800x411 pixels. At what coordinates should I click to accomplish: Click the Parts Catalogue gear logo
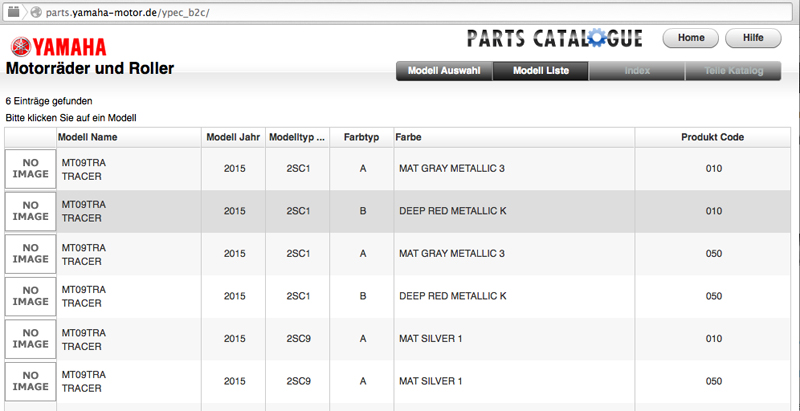tap(555, 39)
